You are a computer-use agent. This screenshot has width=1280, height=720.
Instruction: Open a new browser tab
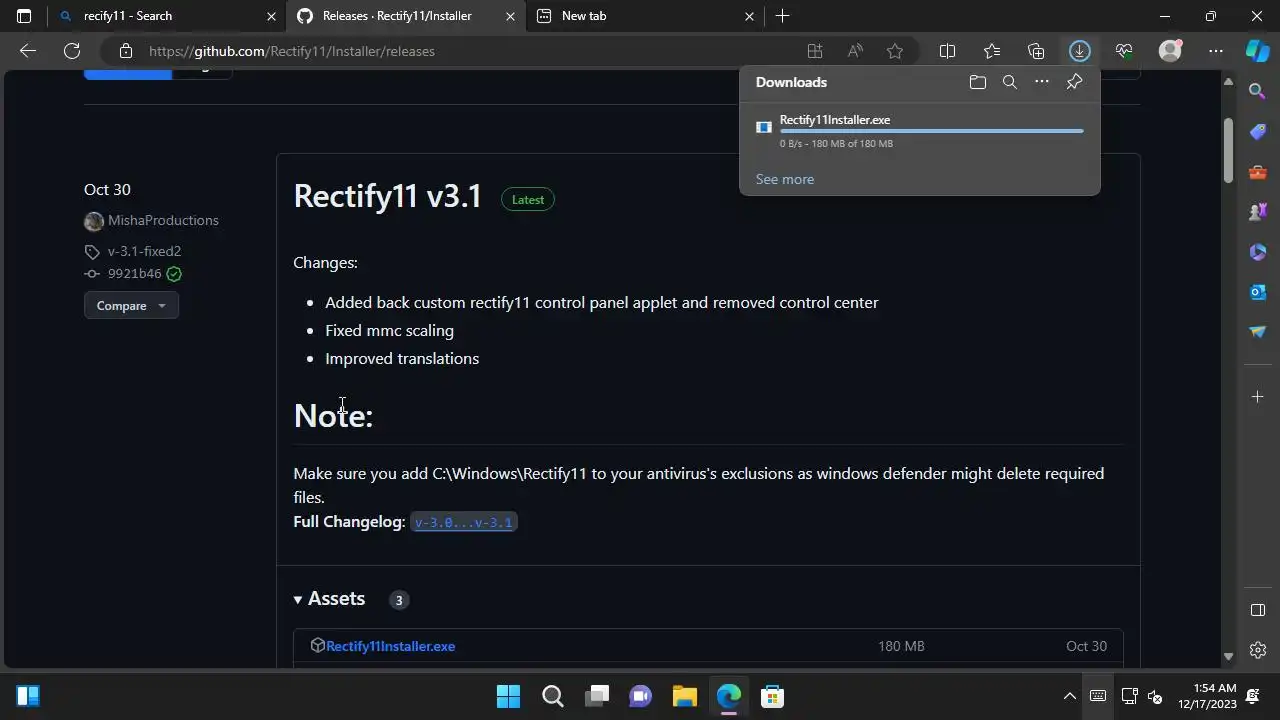click(x=783, y=16)
